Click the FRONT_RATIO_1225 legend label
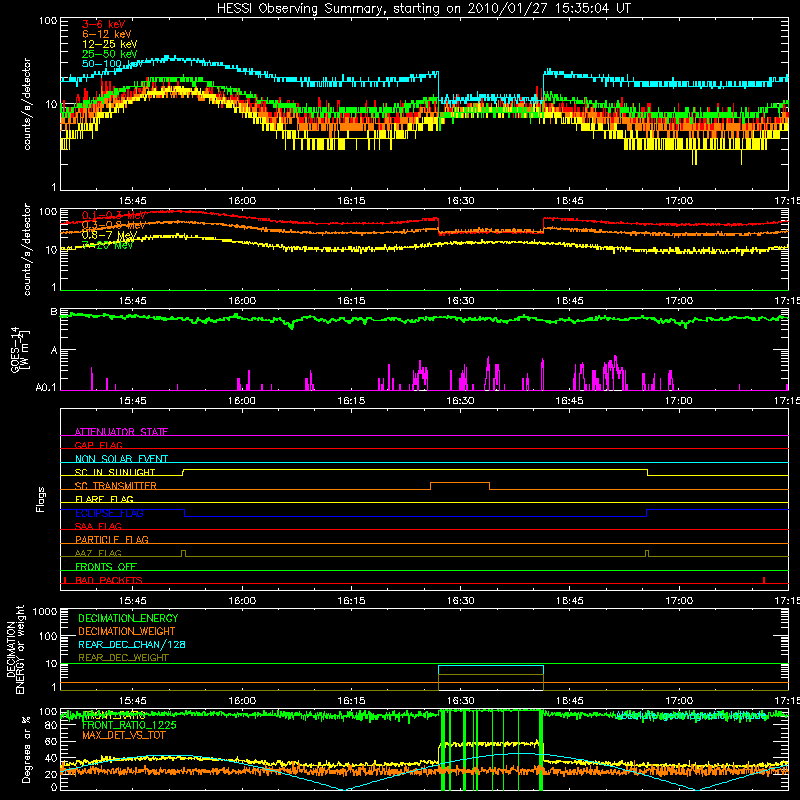This screenshot has height=800, width=800. [129, 725]
